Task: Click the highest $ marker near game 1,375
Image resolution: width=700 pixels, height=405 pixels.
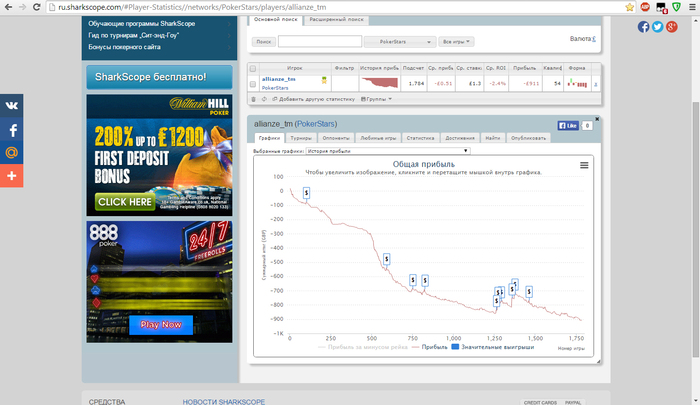Action: click(x=515, y=283)
